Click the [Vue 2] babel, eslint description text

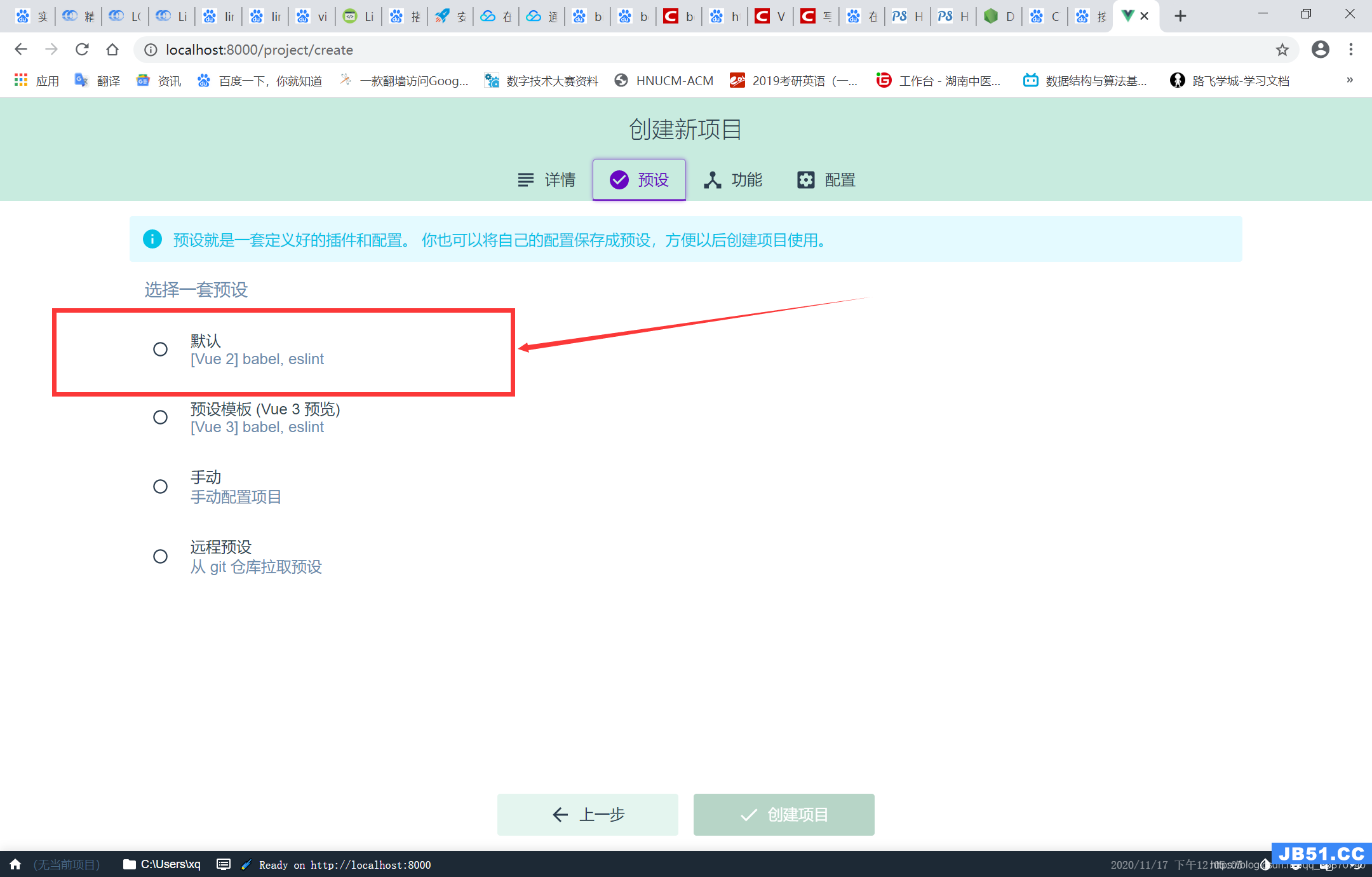click(257, 359)
